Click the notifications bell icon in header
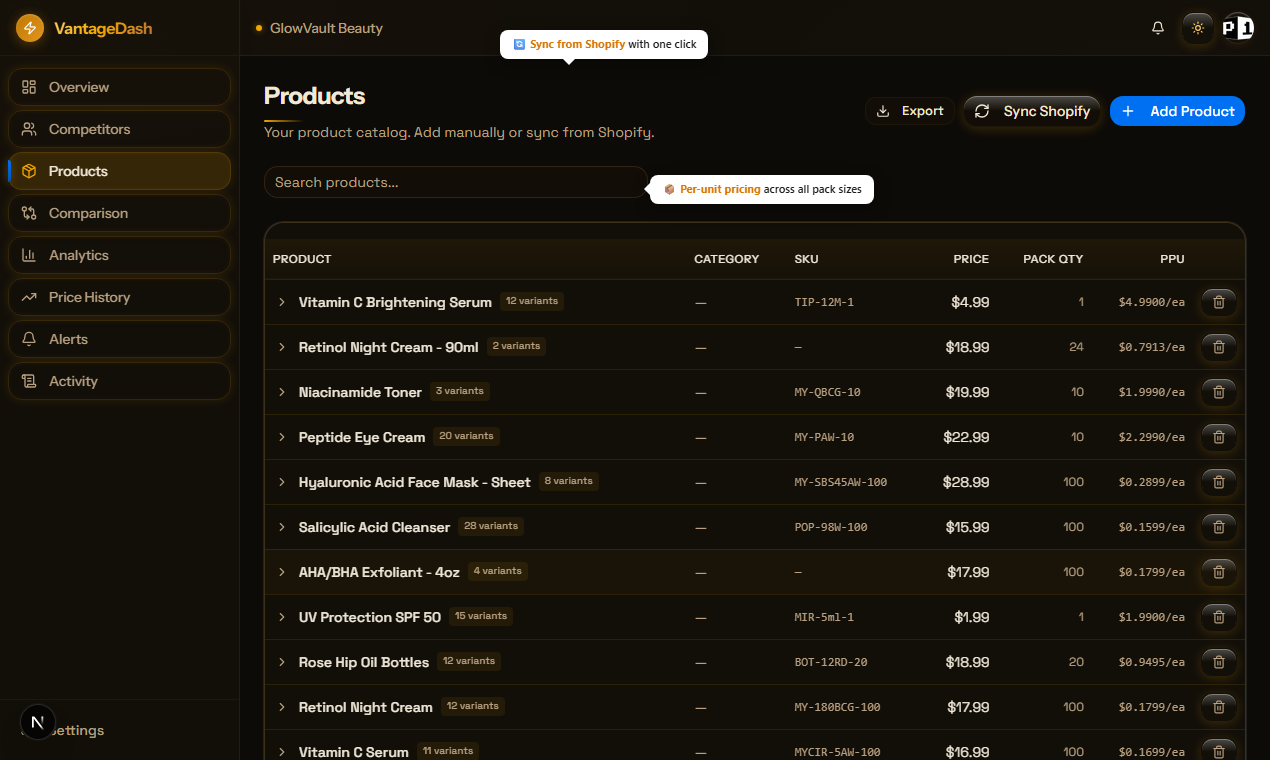The width and height of the screenshot is (1270, 760). pos(1158,28)
